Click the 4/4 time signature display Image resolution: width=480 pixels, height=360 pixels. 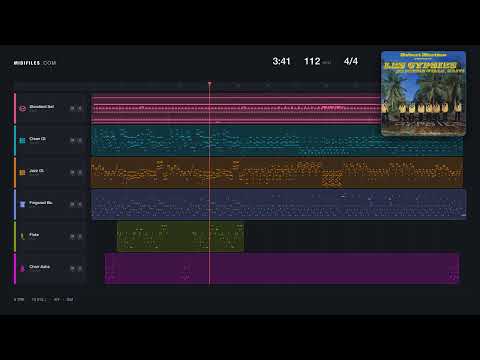point(351,61)
